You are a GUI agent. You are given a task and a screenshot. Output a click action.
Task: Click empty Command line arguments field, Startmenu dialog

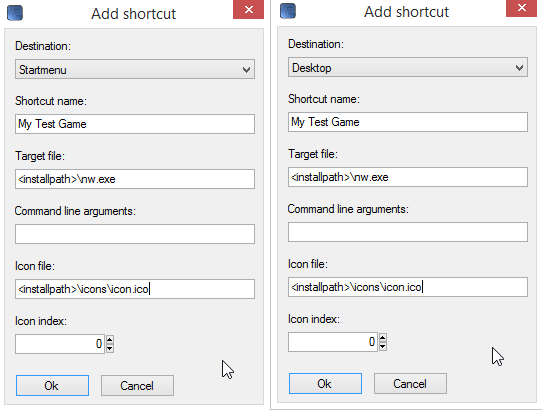135,234
